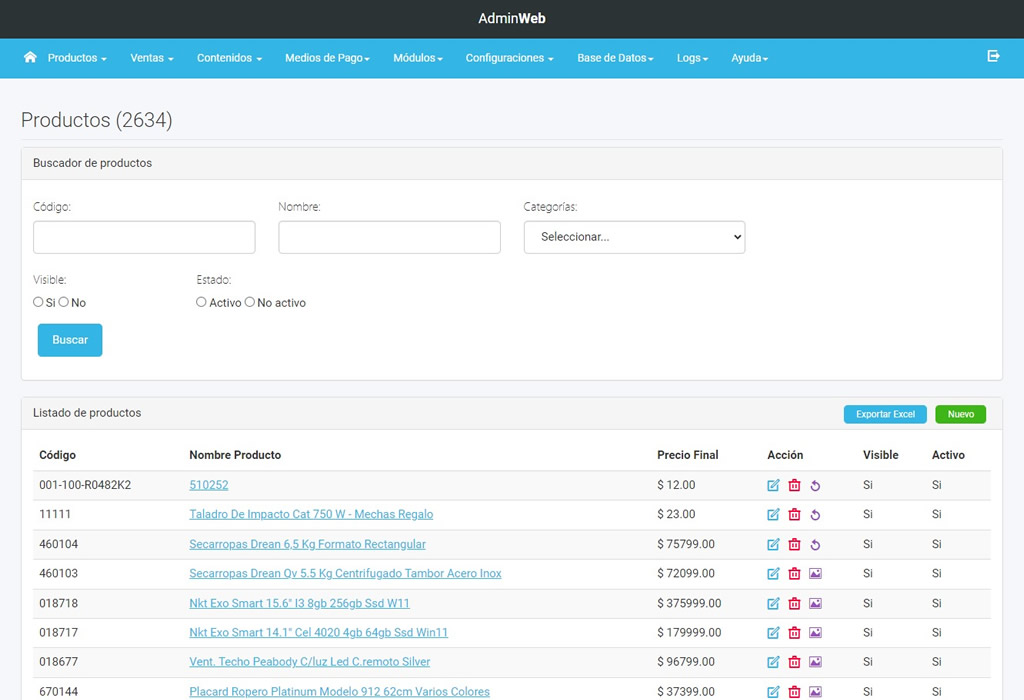The width and height of the screenshot is (1024, 700).
Task: Edit product with code 001-100-R0482K2
Action: (x=773, y=485)
